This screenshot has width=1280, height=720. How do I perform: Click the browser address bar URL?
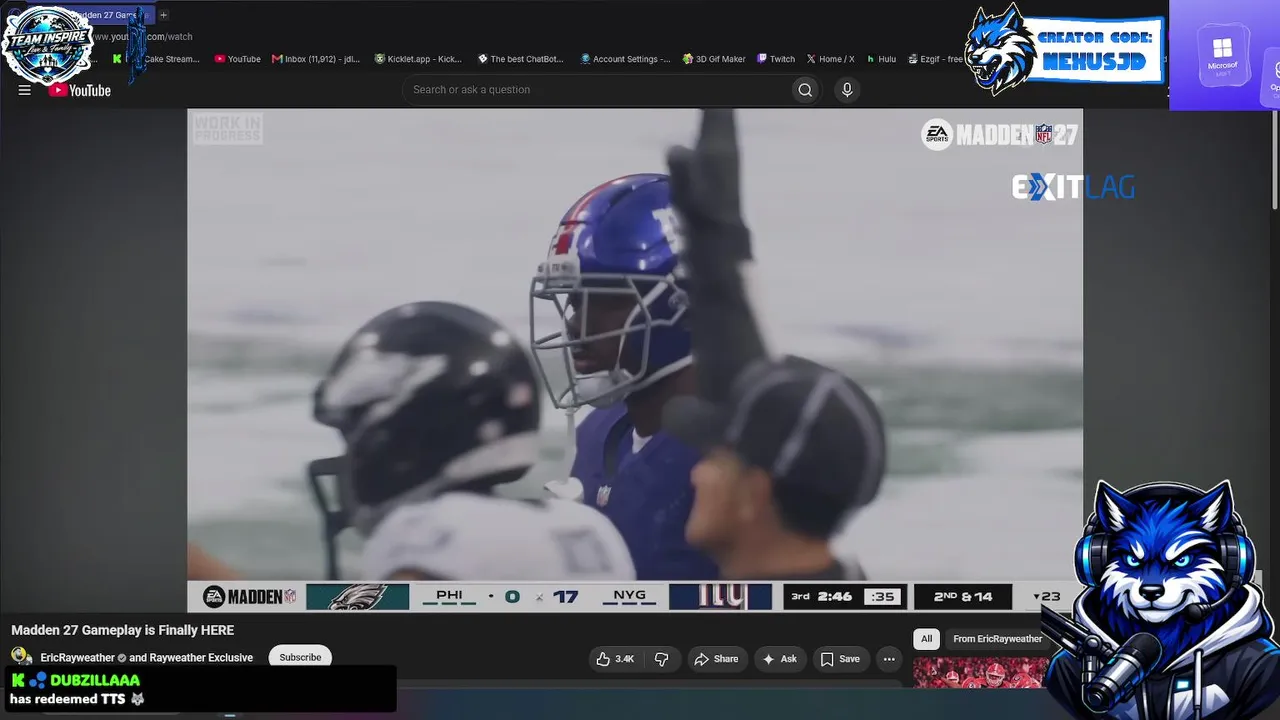pos(143,37)
